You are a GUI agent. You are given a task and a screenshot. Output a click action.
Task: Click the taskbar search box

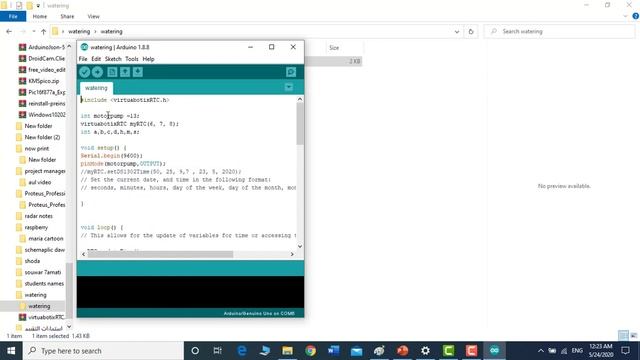tap(103, 351)
